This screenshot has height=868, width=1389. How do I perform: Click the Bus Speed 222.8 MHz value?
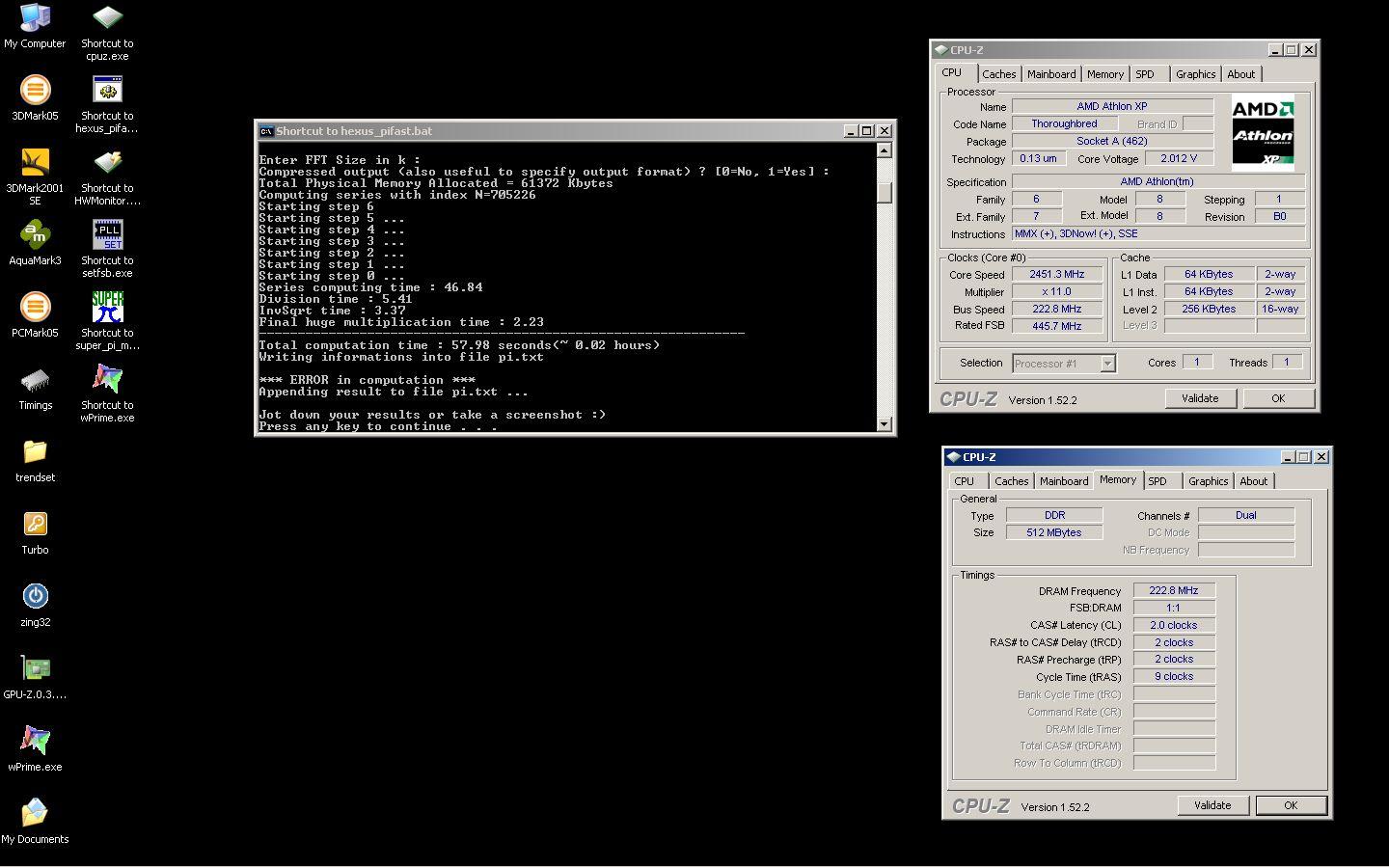pyautogui.click(x=1057, y=310)
